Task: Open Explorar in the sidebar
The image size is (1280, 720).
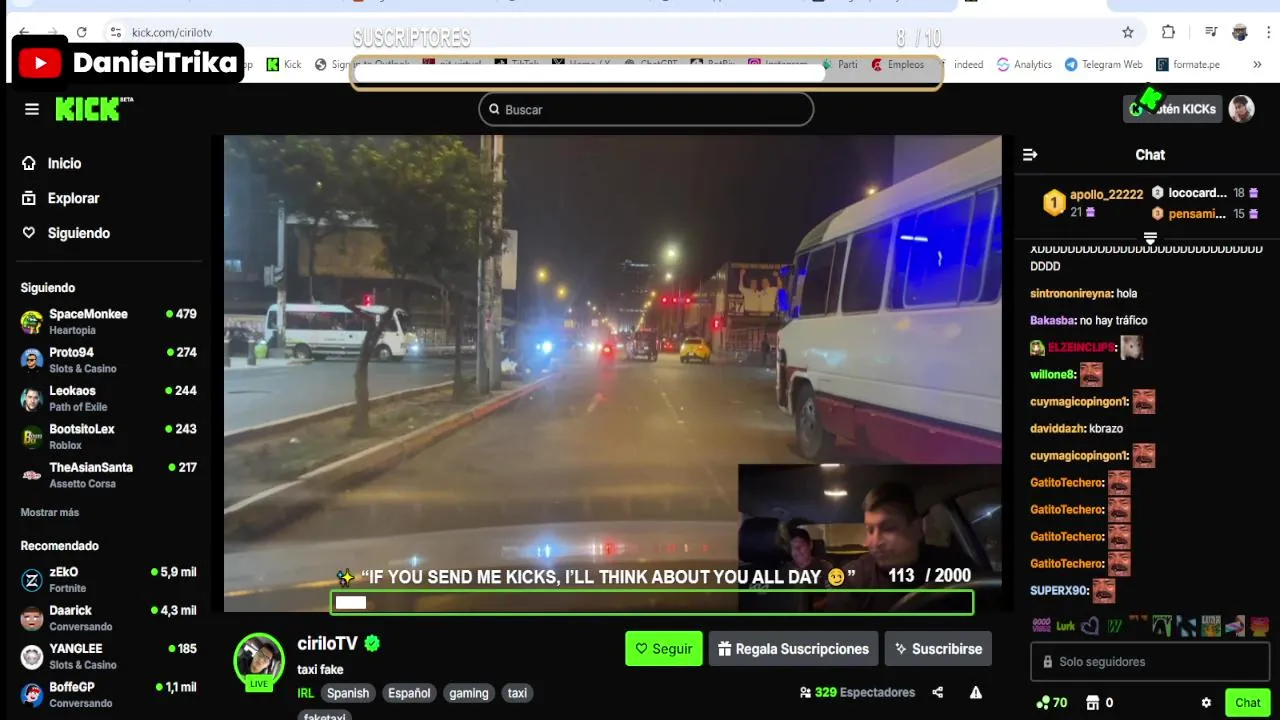Action: point(60,198)
